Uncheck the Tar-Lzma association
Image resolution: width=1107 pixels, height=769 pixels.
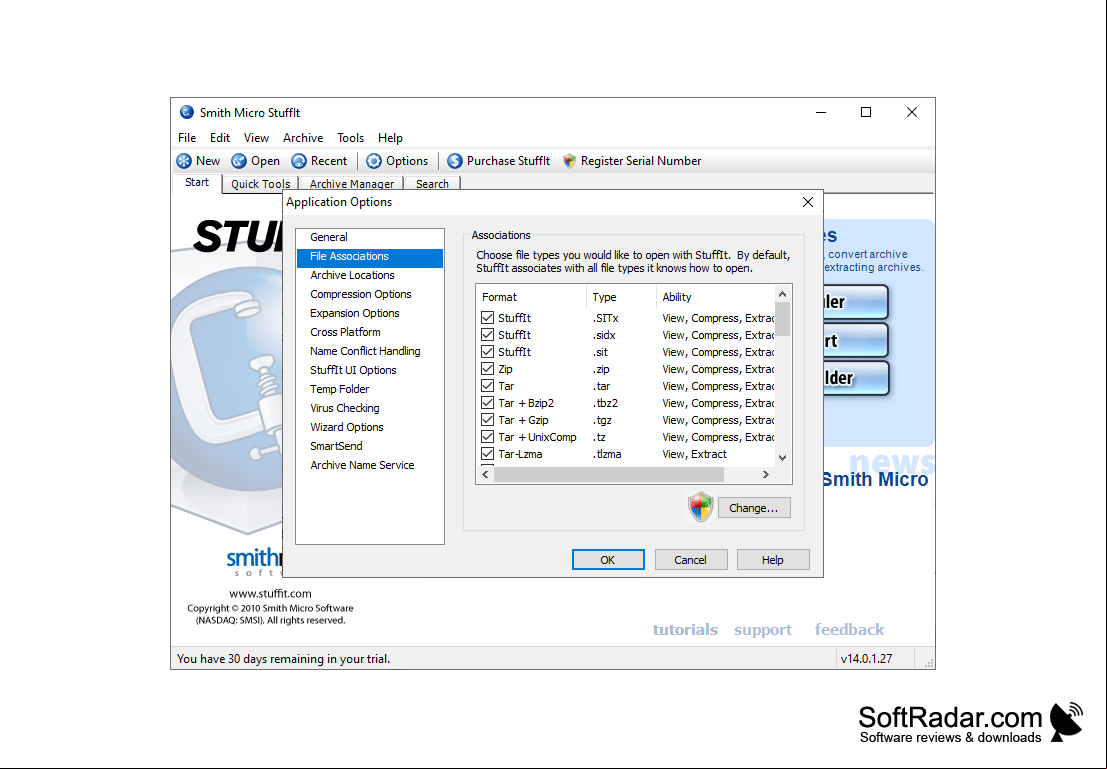click(487, 454)
